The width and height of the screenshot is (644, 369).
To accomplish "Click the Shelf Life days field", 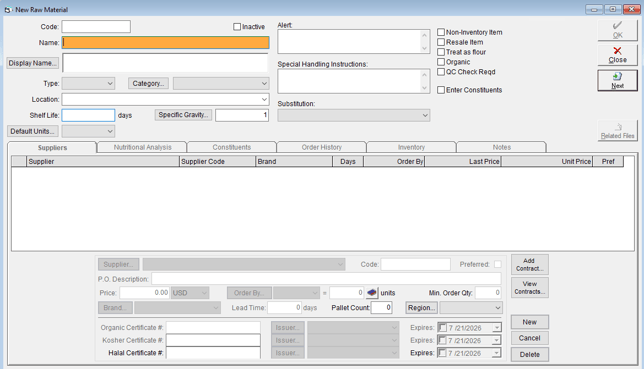I will [88, 115].
